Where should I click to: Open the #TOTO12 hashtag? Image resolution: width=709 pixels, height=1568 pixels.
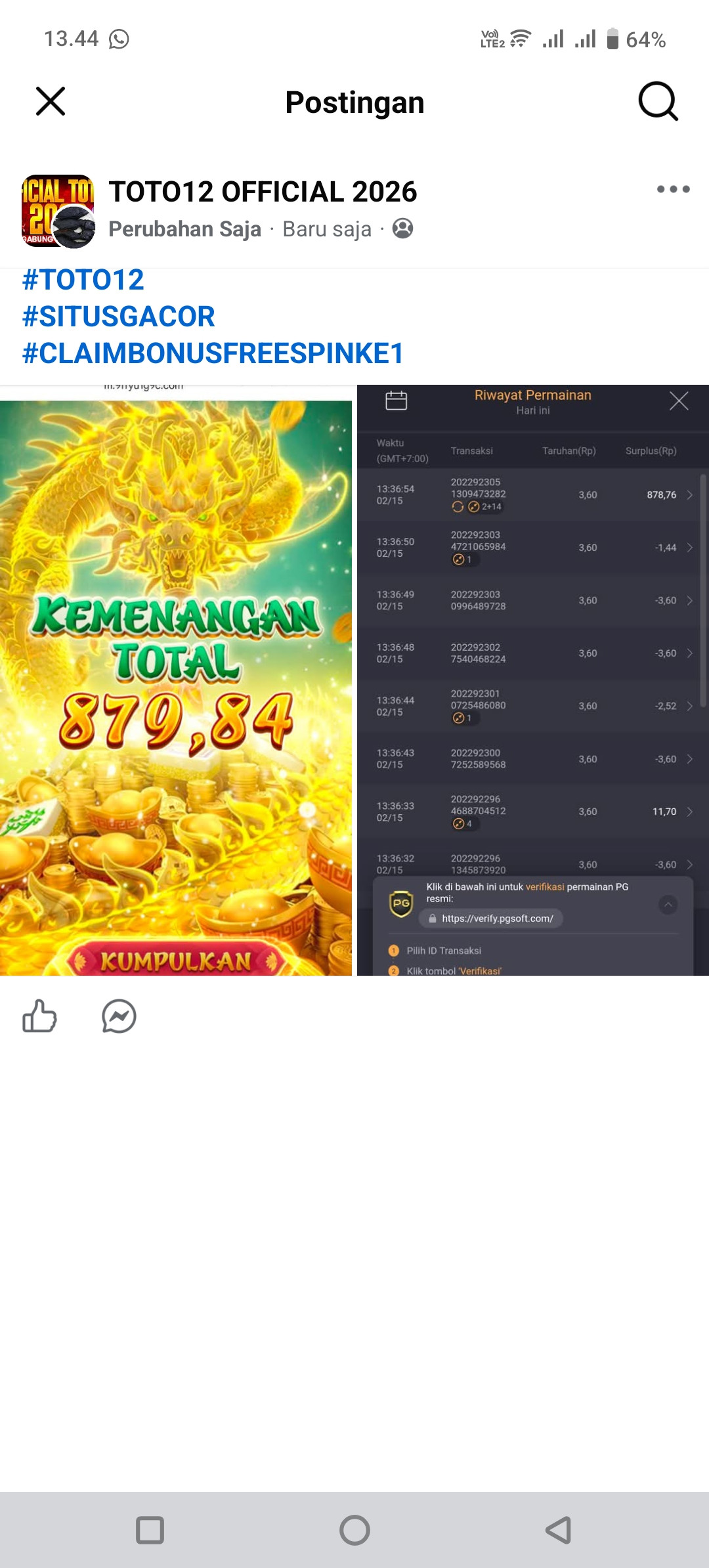point(83,280)
